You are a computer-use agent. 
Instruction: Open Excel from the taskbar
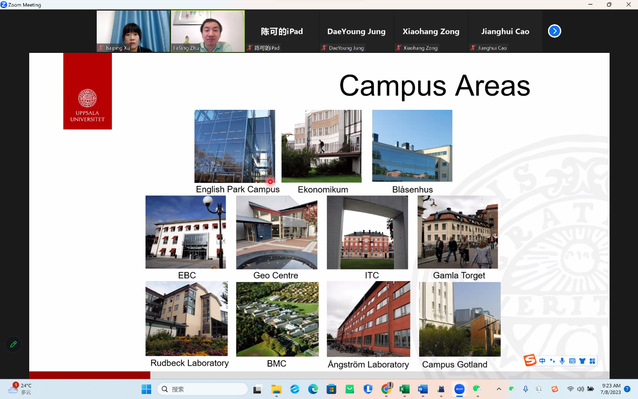click(404, 389)
